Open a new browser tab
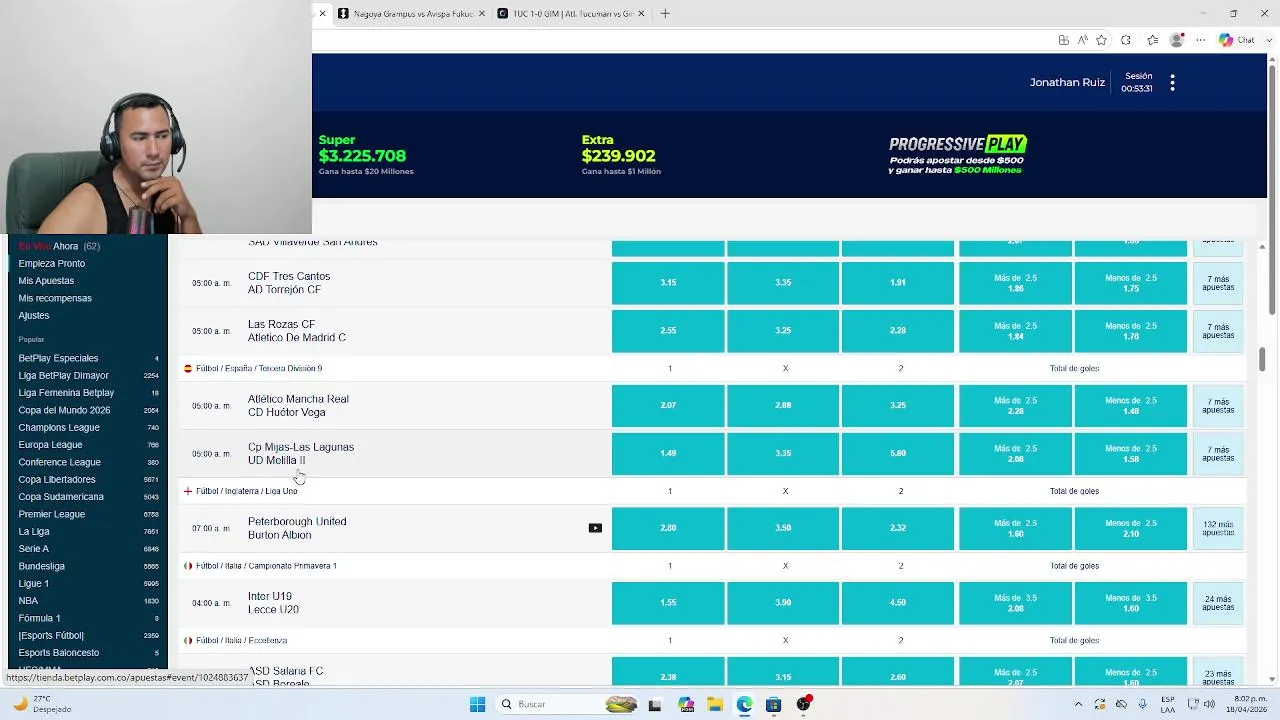 tap(665, 13)
